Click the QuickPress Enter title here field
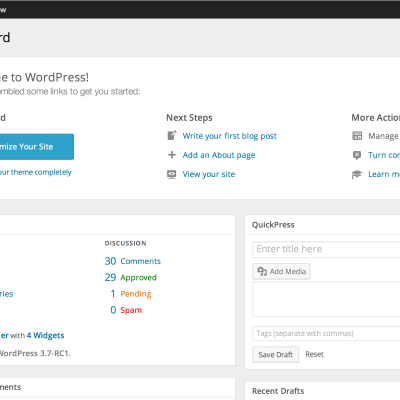Screen dimensions: 400x400 (326, 249)
